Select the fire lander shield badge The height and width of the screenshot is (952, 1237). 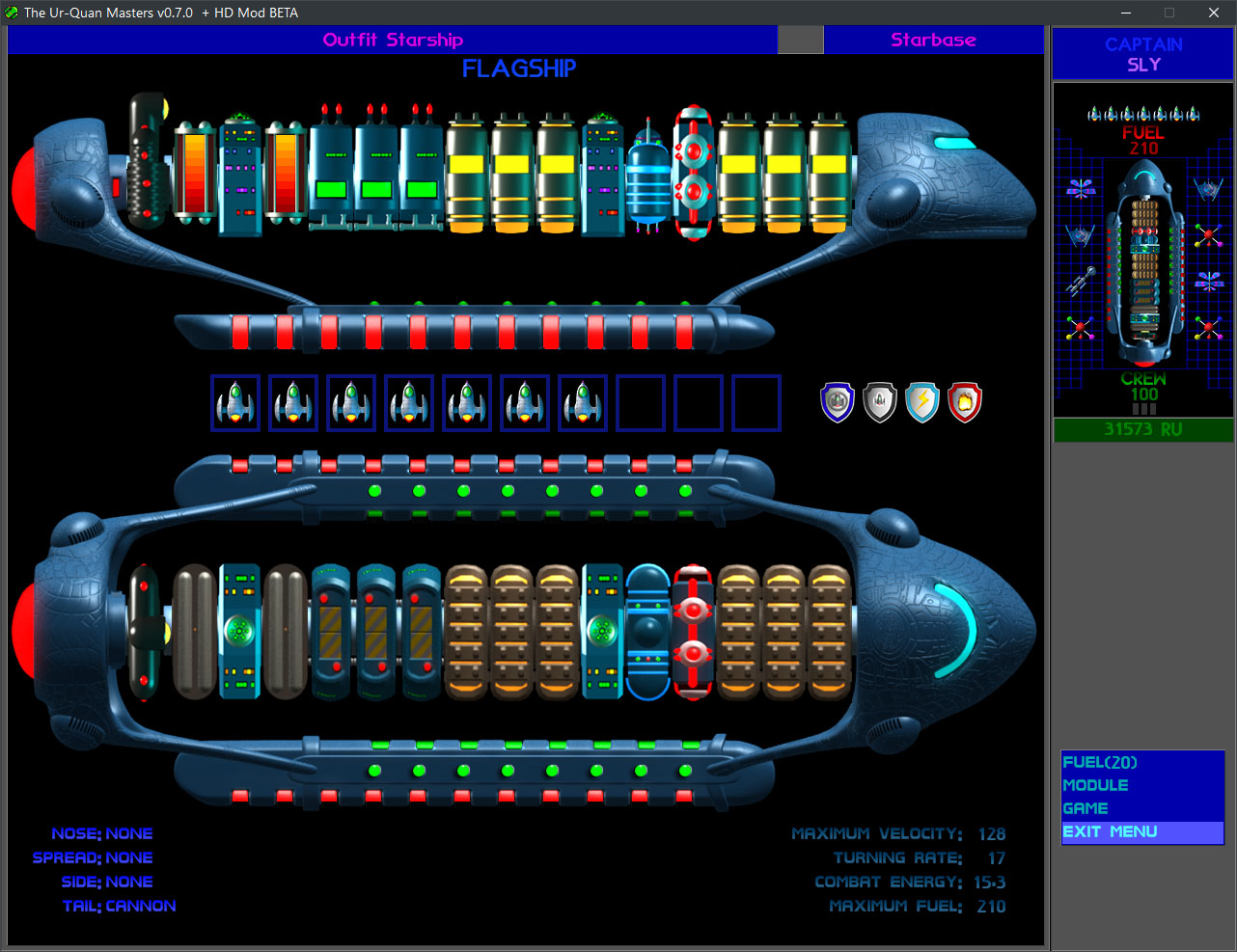coord(965,402)
